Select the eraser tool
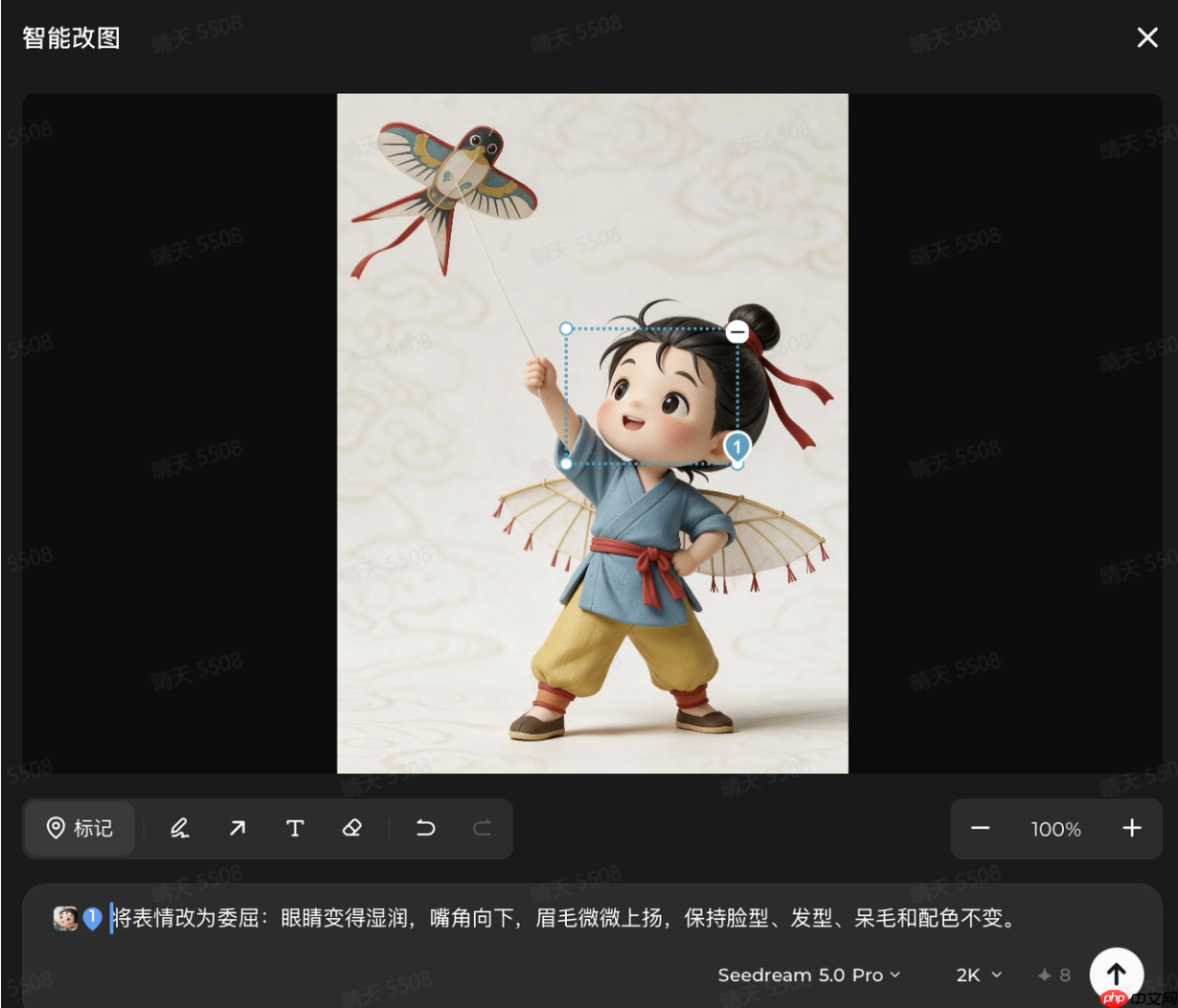This screenshot has height=1008, width=1178. pos(352,828)
